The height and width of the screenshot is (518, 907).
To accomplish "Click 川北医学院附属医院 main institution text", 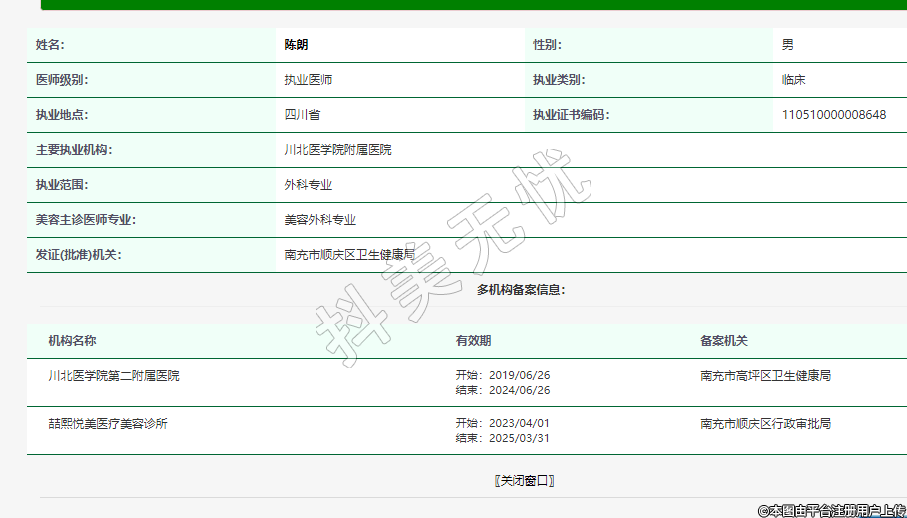I will pos(338,150).
